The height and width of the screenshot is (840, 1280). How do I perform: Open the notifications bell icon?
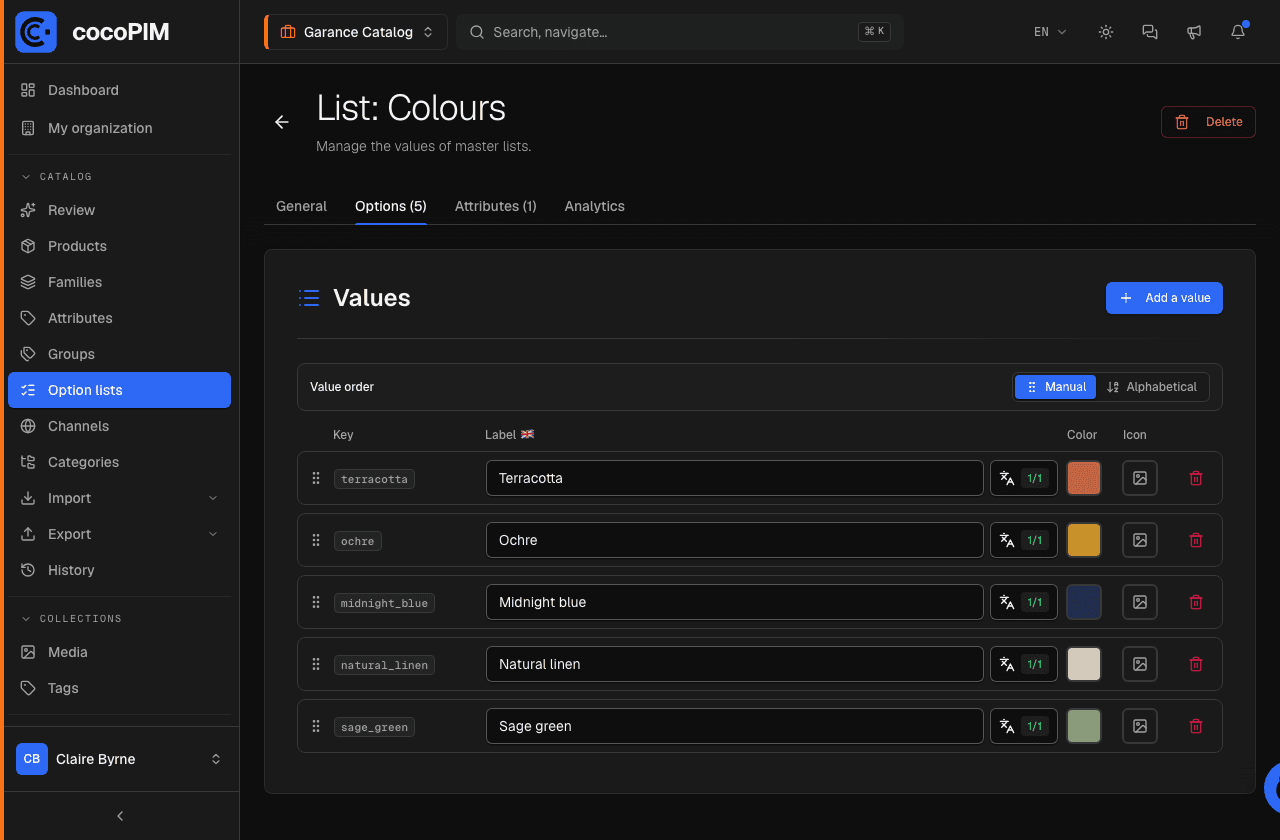pyautogui.click(x=1238, y=32)
